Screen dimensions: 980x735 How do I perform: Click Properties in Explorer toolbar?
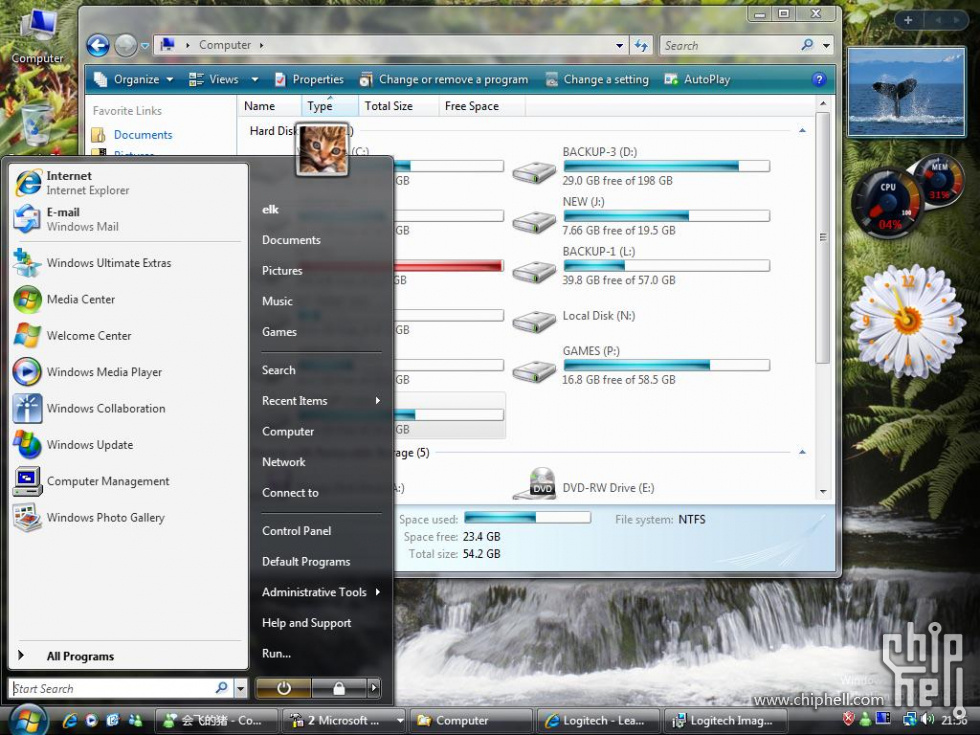[309, 79]
